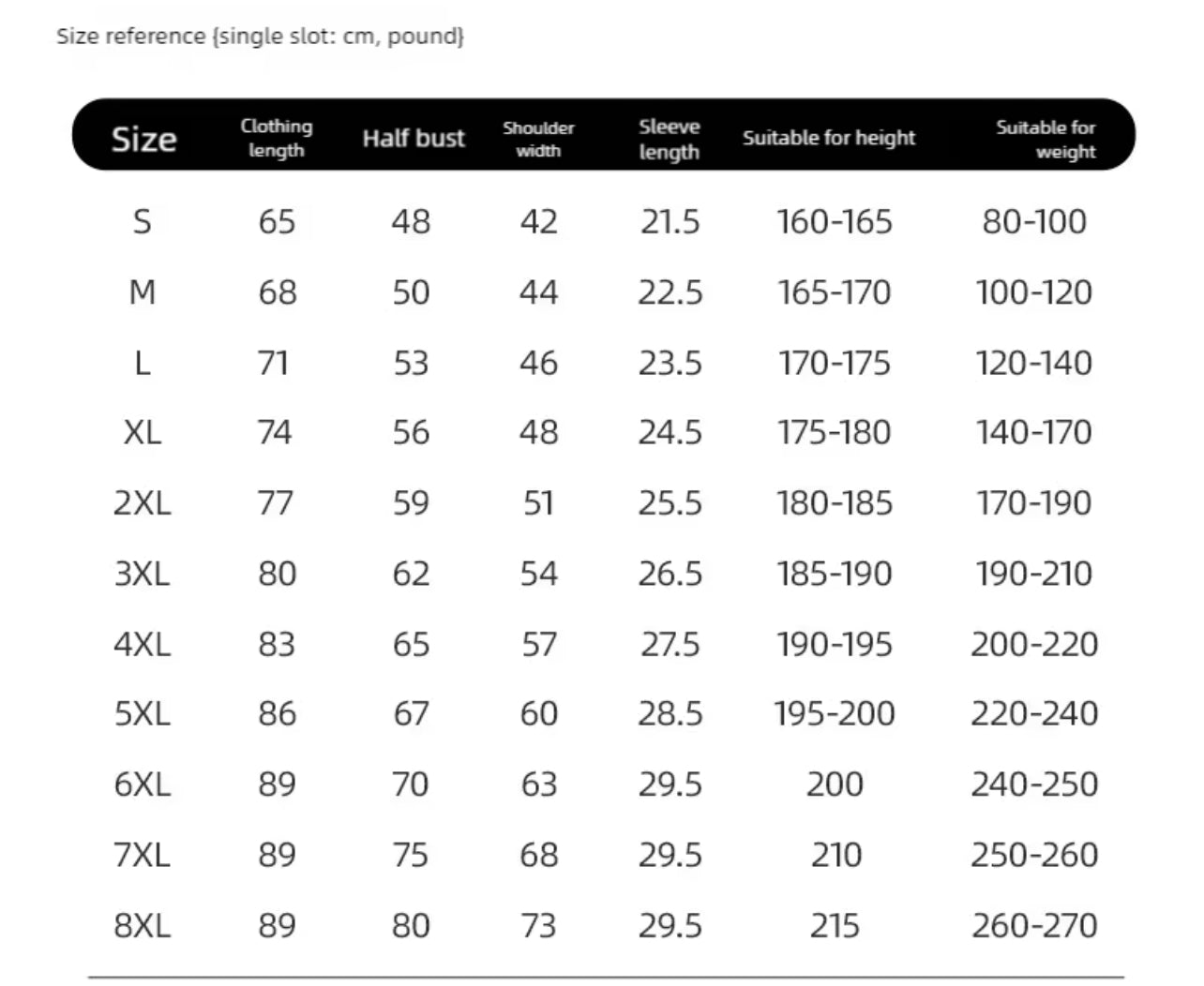Click the "Half bust" column header
This screenshot has height=986, width=1204.
point(414,139)
